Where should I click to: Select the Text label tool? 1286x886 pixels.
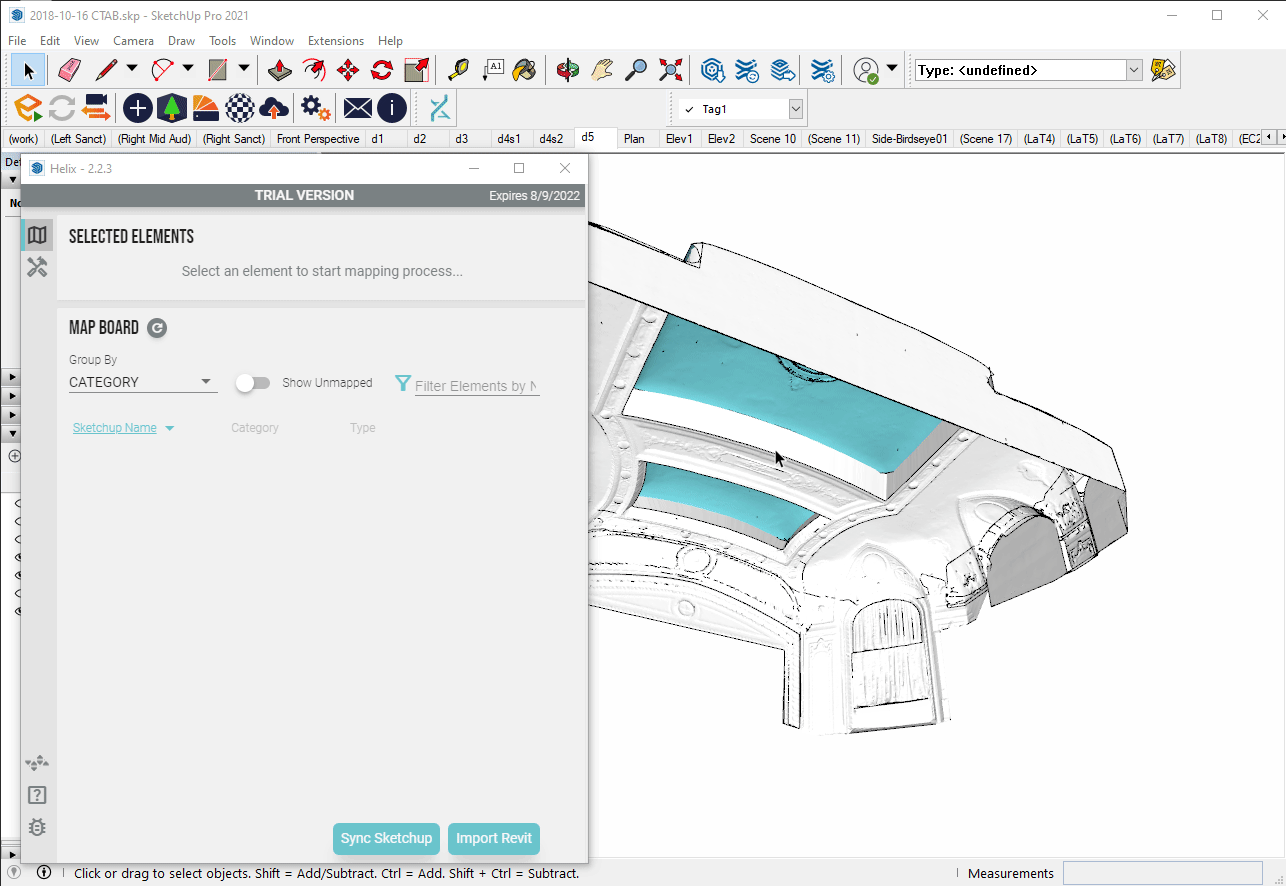(493, 70)
